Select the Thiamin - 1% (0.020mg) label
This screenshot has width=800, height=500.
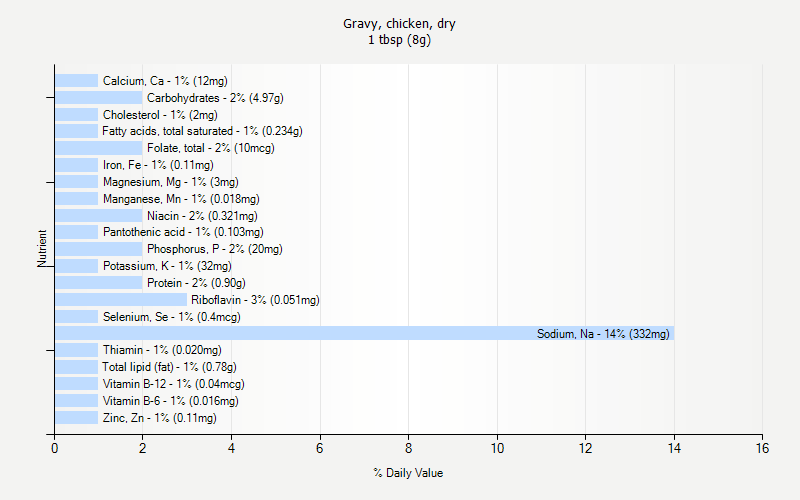click(x=162, y=350)
